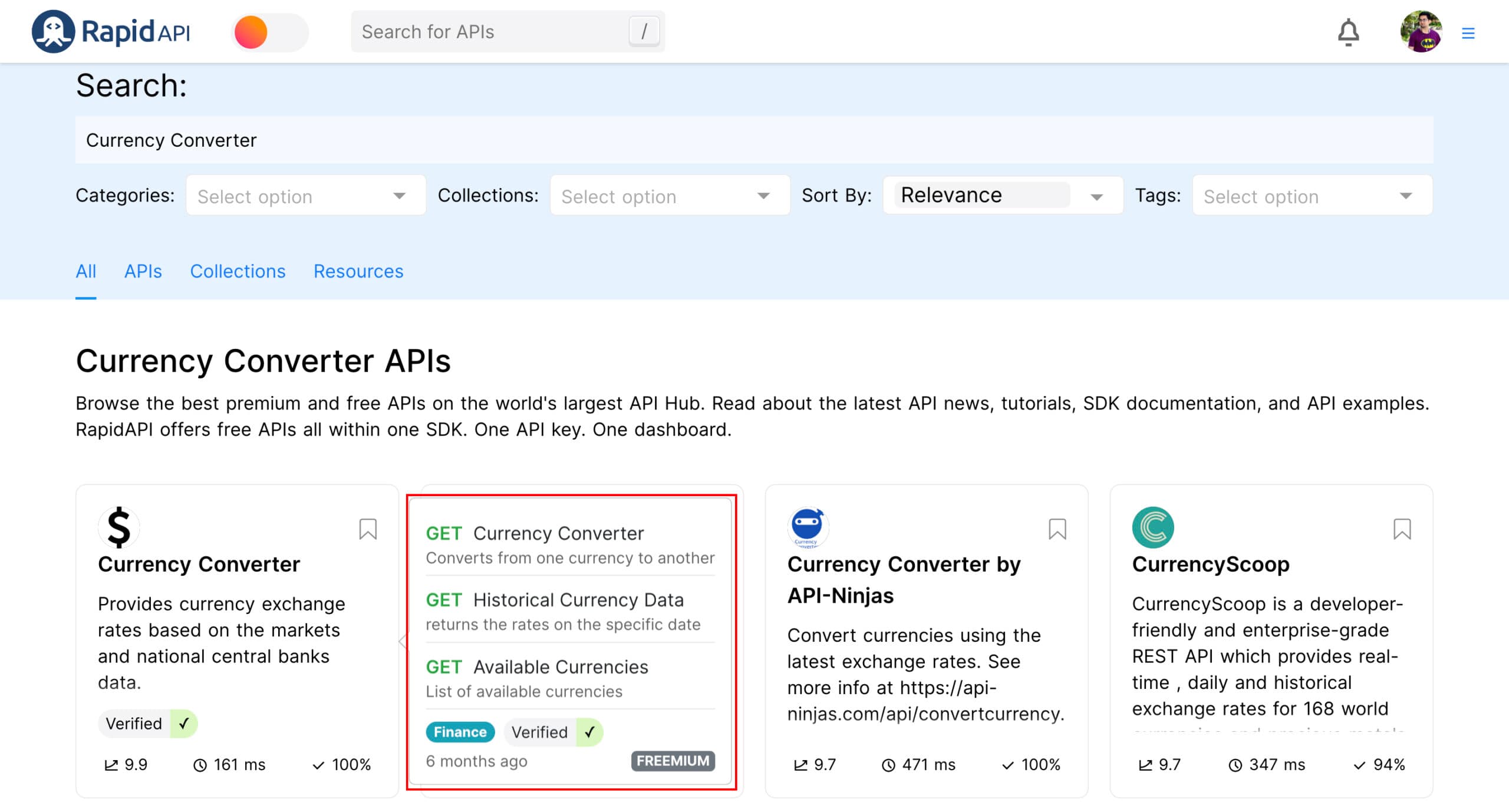This screenshot has height=812, width=1509.
Task: Open the Currency Converter card title
Action: 199,564
